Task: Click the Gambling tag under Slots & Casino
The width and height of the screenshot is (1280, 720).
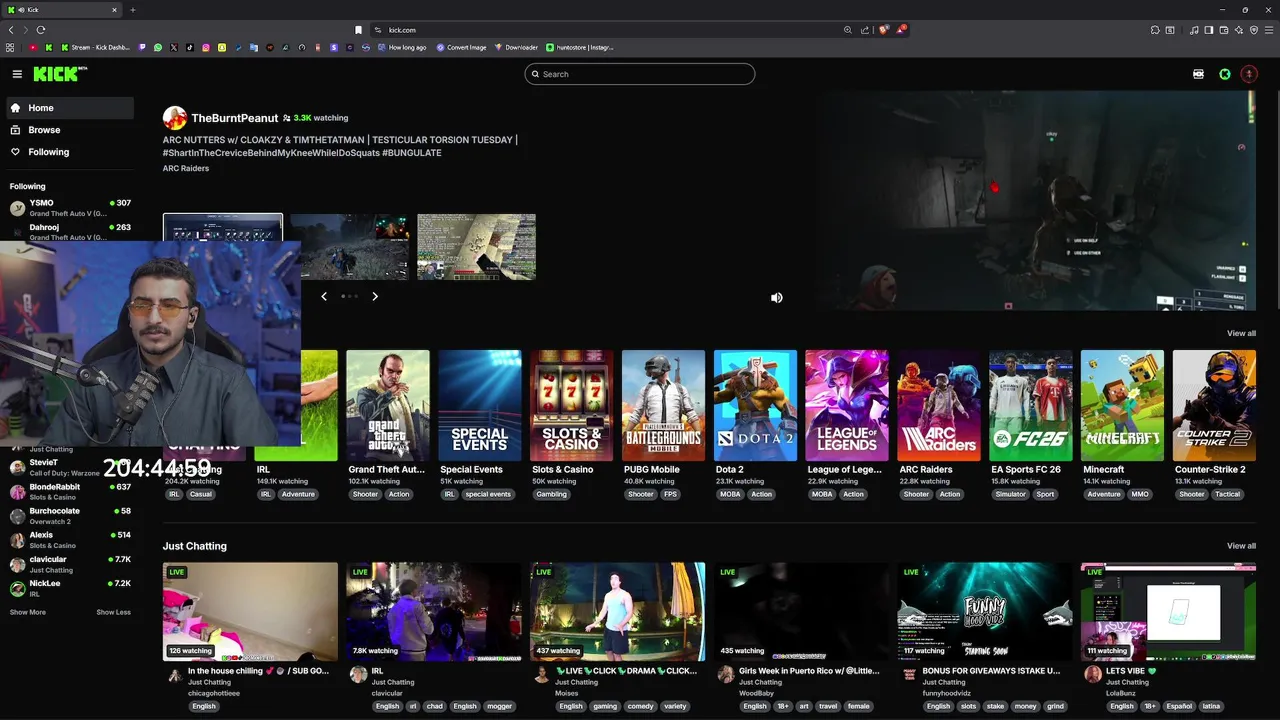Action: (551, 494)
